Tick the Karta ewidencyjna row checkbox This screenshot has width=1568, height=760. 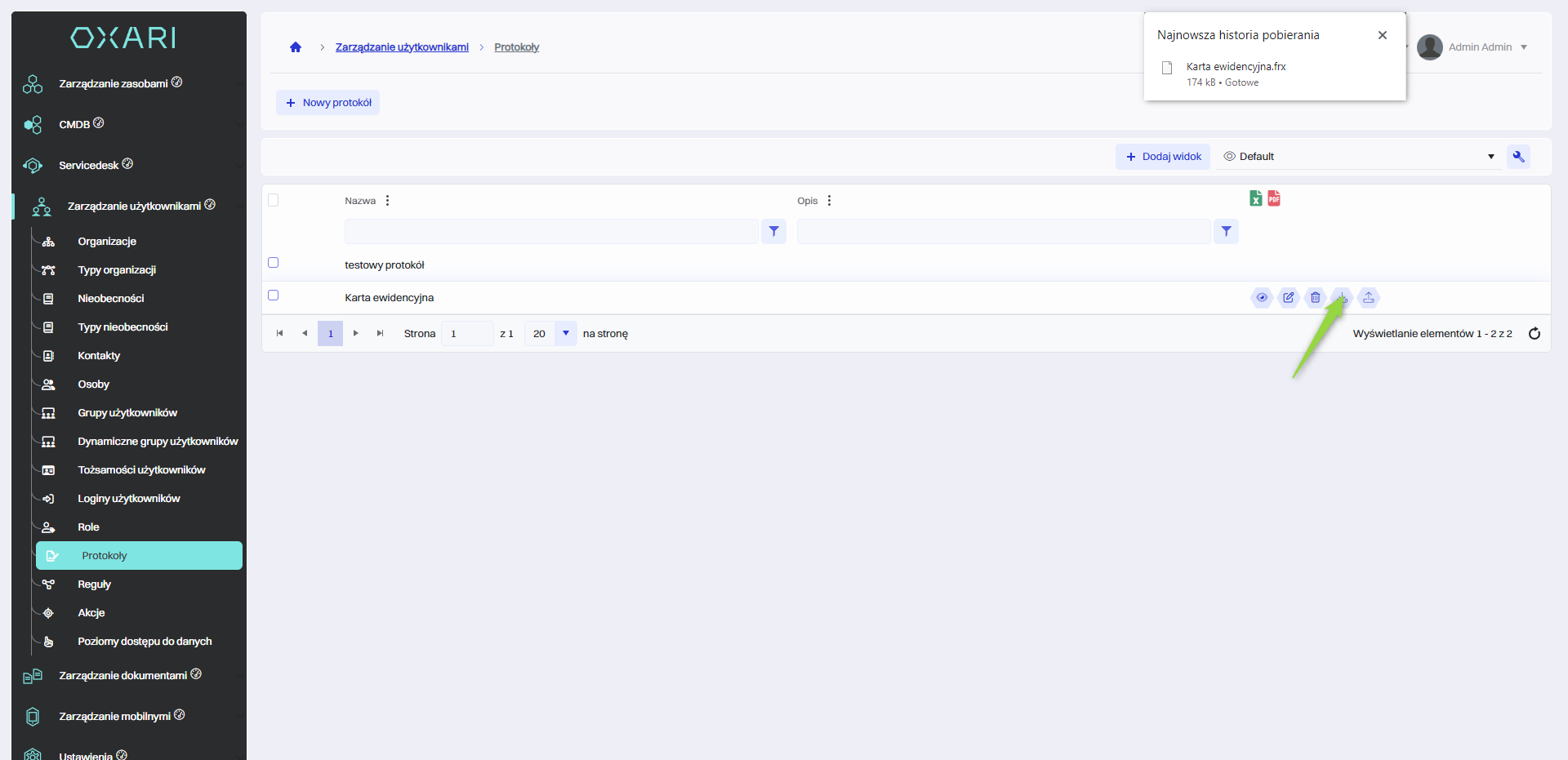point(274,296)
